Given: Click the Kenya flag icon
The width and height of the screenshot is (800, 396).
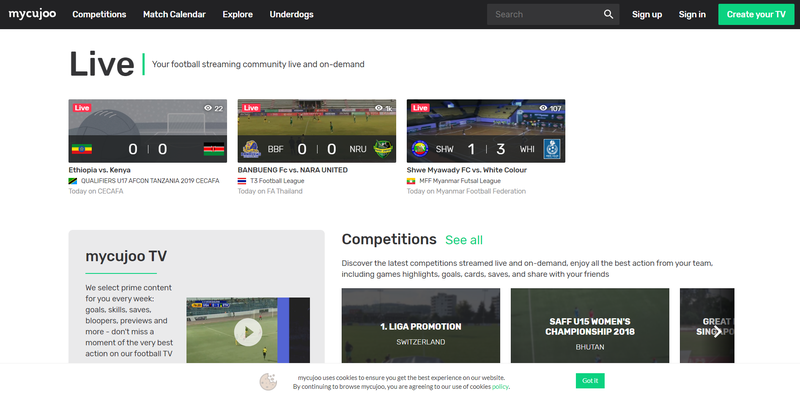Looking at the screenshot, I should point(214,149).
